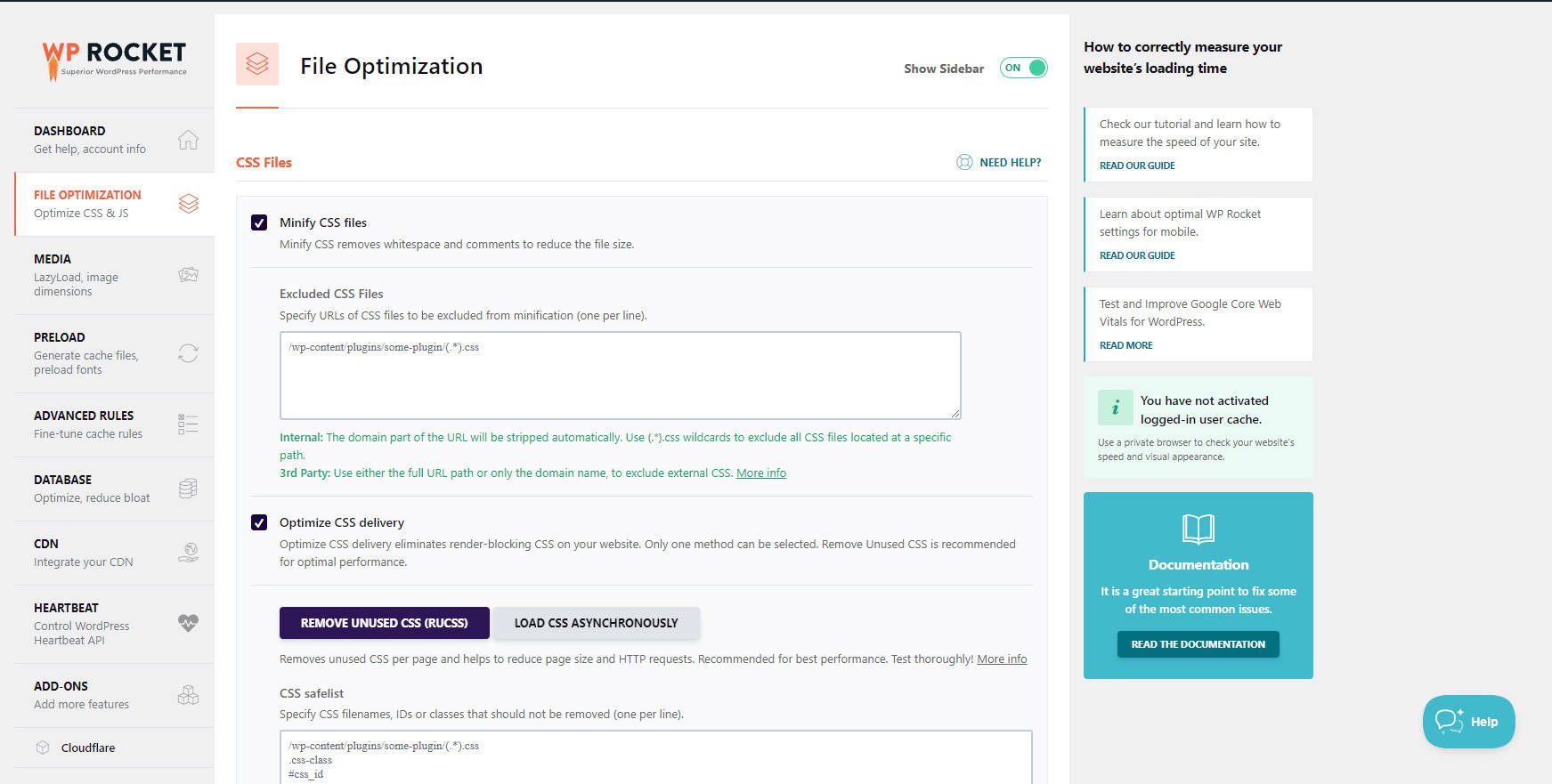Click the Advanced Rules list icon
1552x784 pixels.
188,424
